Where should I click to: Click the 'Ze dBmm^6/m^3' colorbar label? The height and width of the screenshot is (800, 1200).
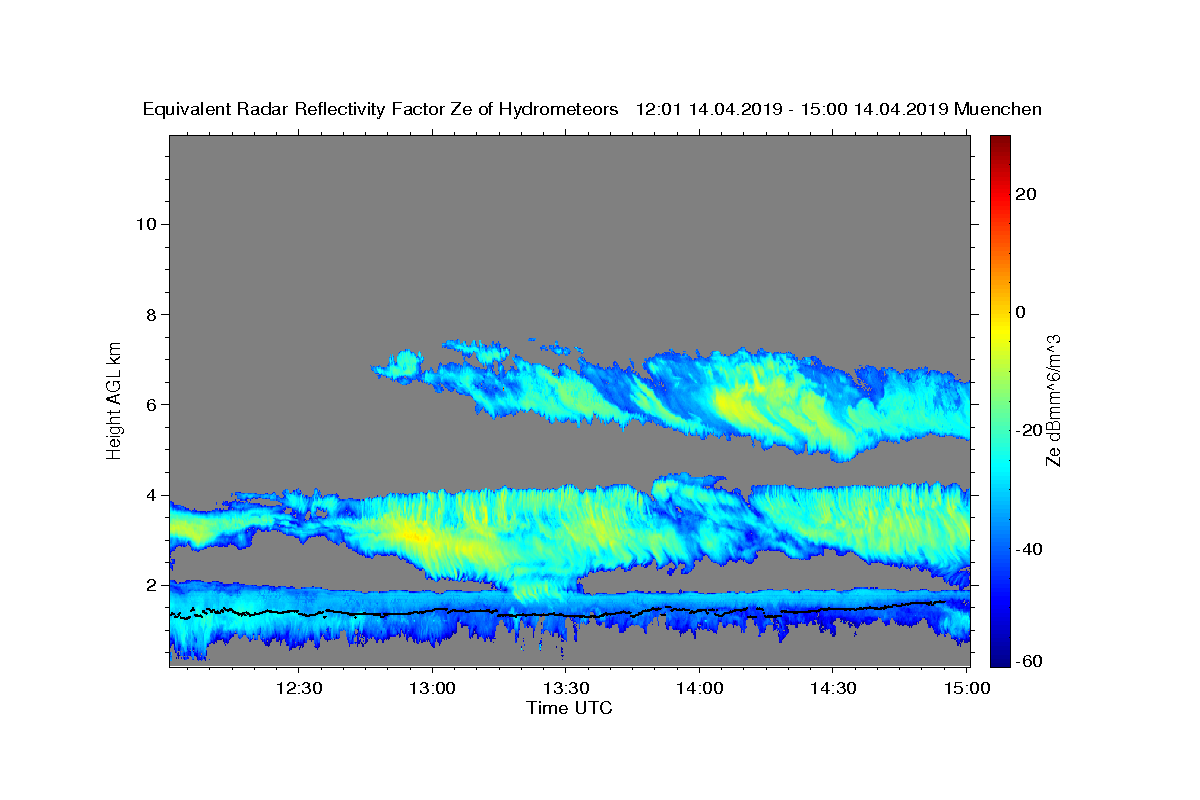coord(1053,401)
